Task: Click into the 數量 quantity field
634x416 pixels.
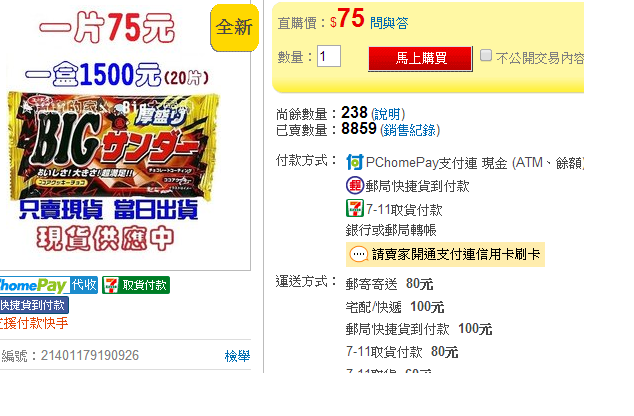Action: tap(329, 56)
